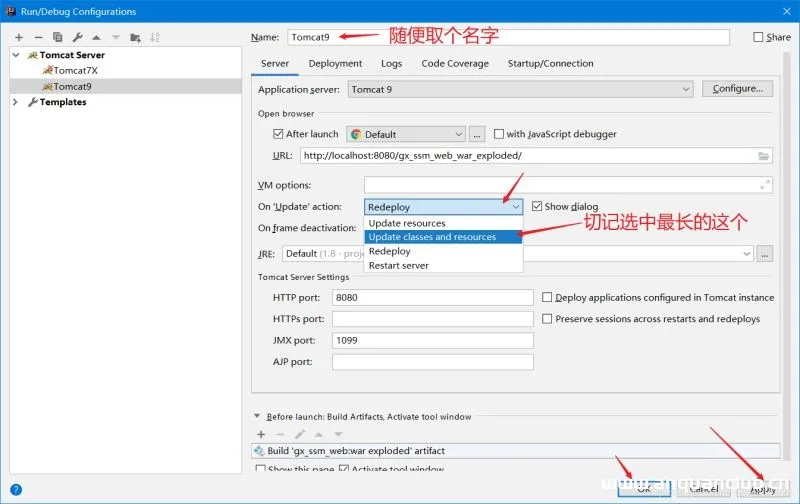The width and height of the screenshot is (800, 504).
Task: Click the Apply button
Action: coord(762,489)
